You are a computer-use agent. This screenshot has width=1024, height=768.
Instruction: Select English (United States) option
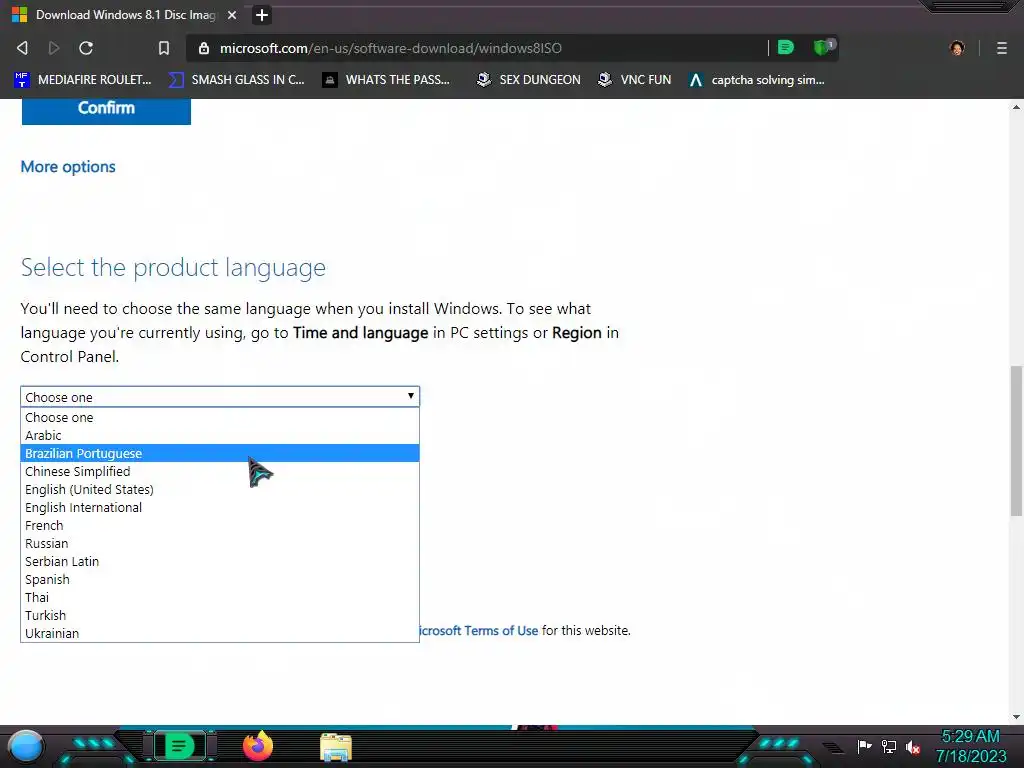point(219,489)
